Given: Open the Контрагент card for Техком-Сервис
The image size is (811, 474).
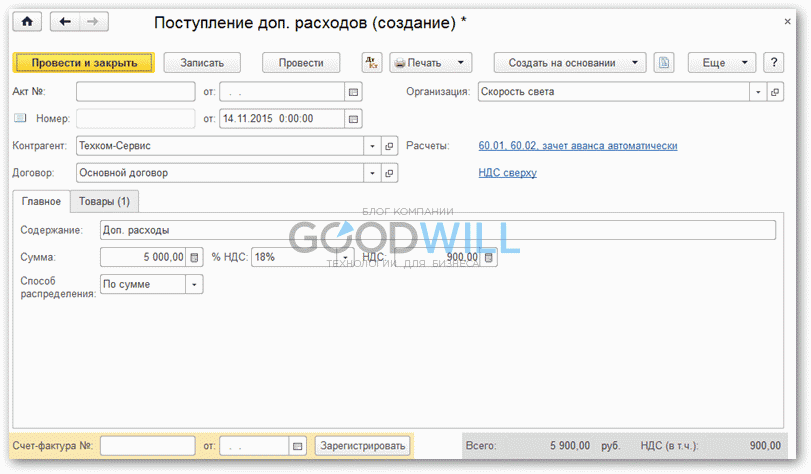Looking at the screenshot, I should [390, 146].
